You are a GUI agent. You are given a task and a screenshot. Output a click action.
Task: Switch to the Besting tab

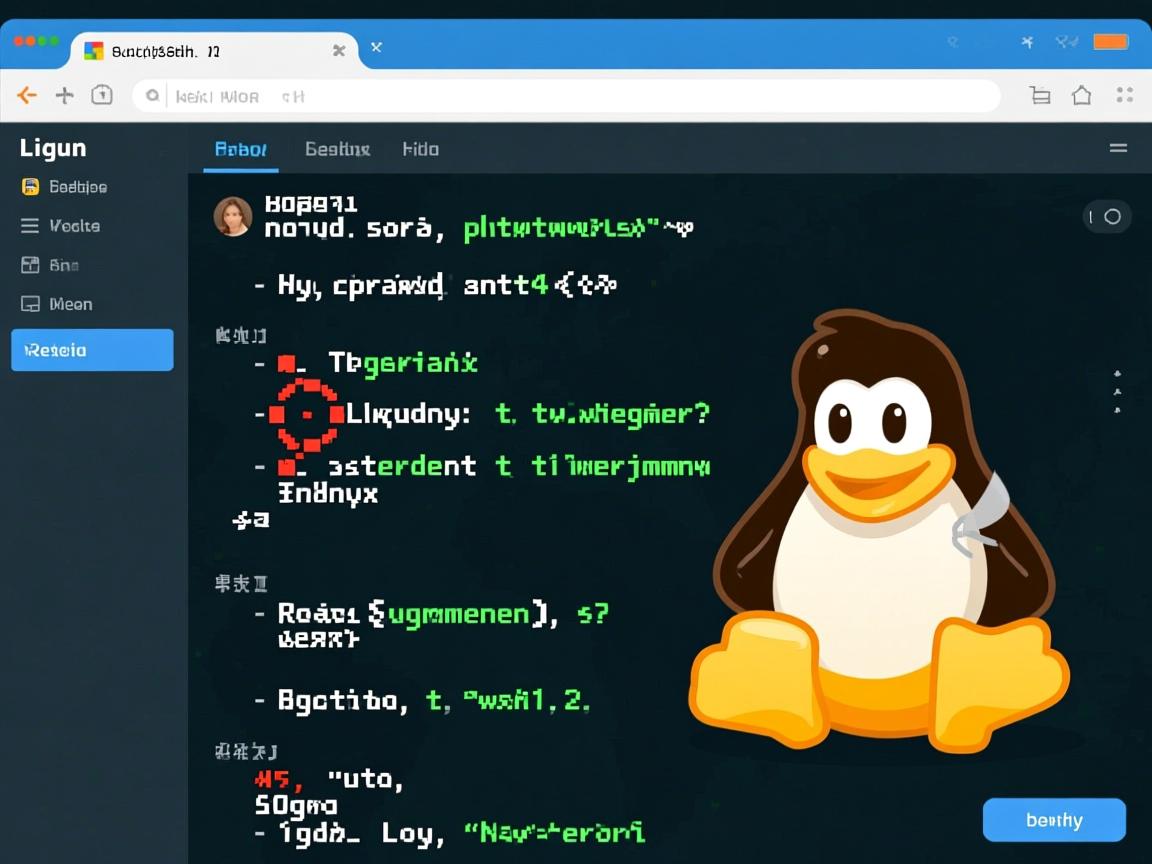pos(337,148)
